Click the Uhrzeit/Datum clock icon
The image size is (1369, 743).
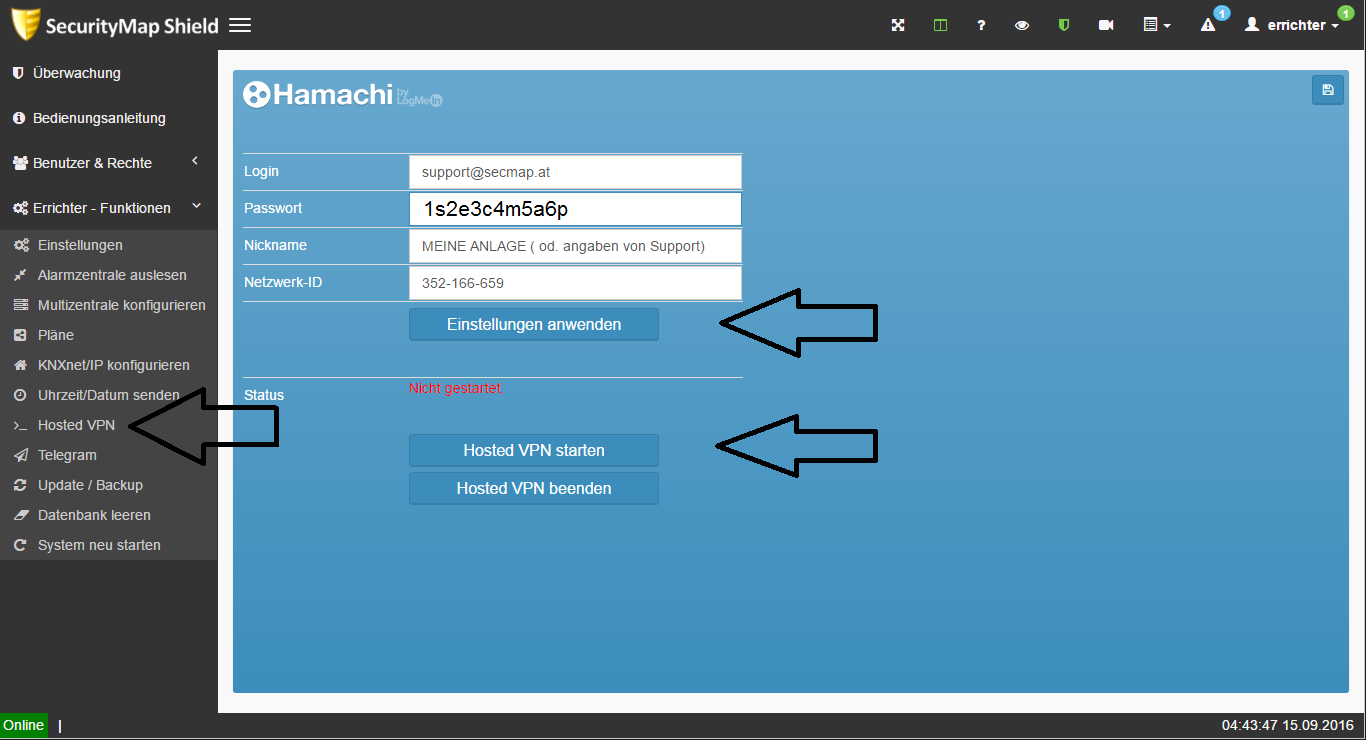pyautogui.click(x=20, y=395)
